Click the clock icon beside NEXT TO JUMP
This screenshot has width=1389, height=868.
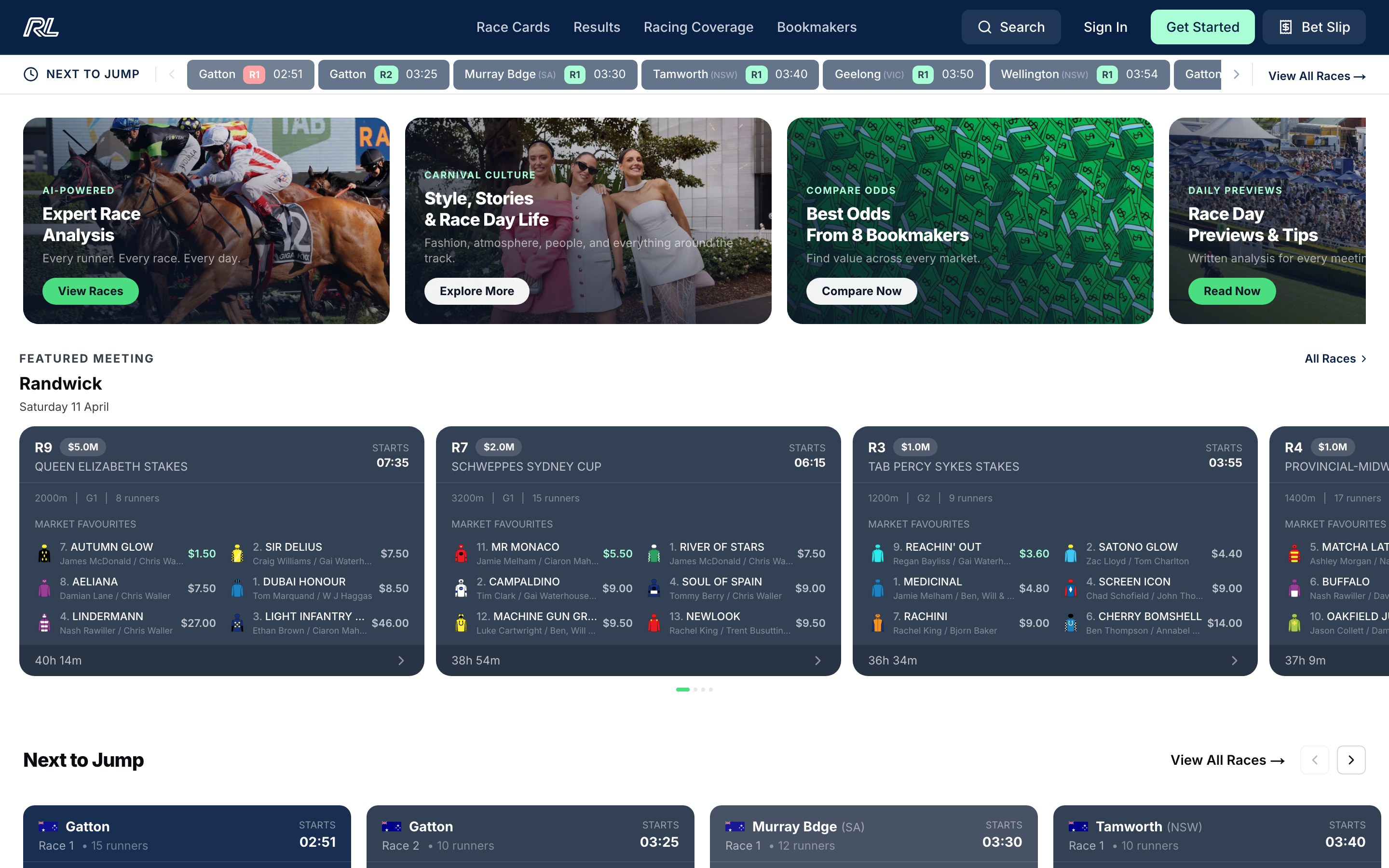30,74
